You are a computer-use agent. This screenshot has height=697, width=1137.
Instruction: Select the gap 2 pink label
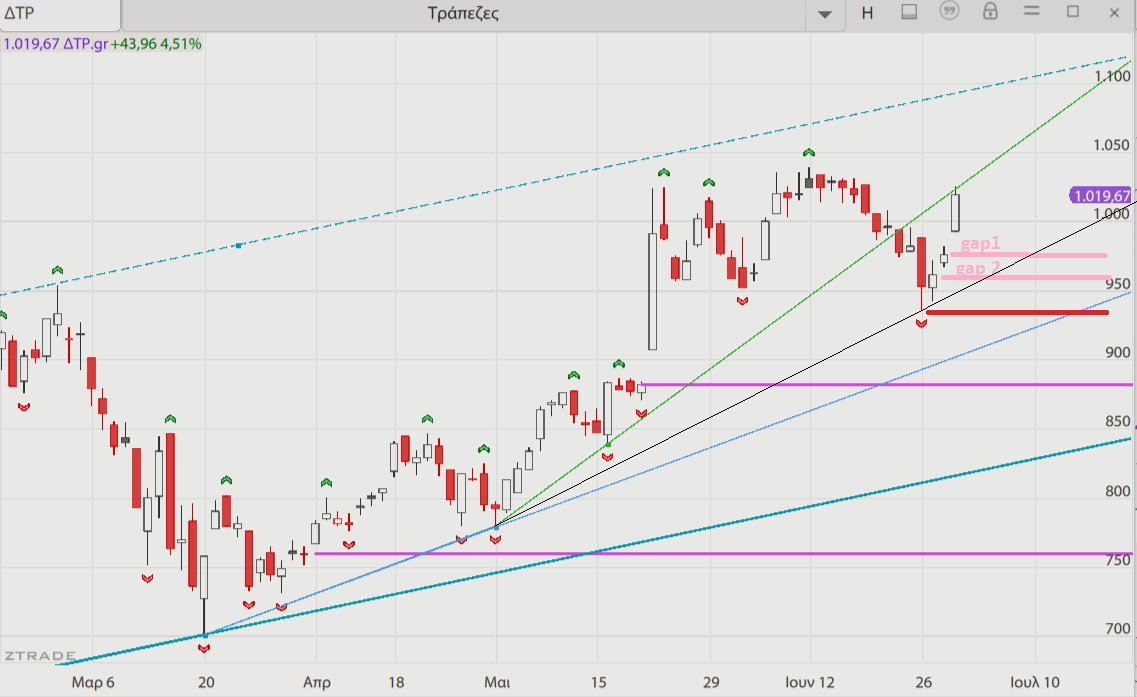tap(977, 268)
